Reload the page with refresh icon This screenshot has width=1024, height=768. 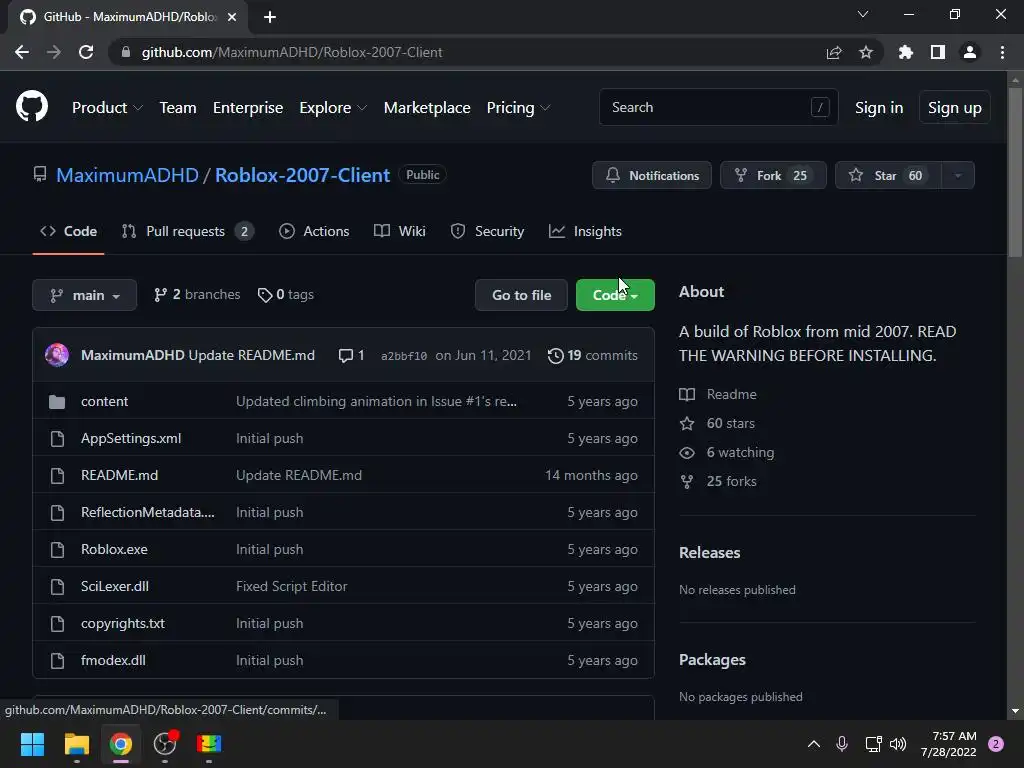pos(86,52)
